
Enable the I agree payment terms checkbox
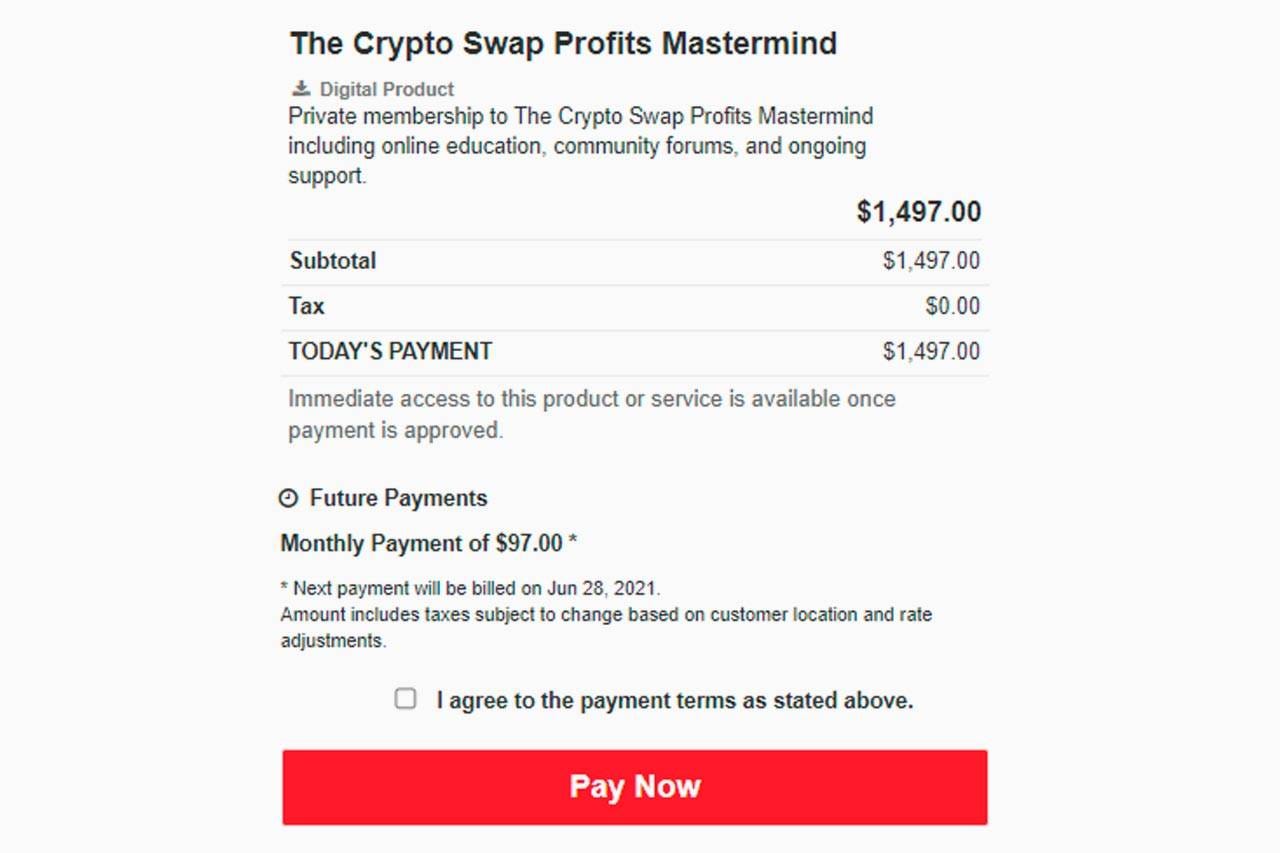point(405,698)
